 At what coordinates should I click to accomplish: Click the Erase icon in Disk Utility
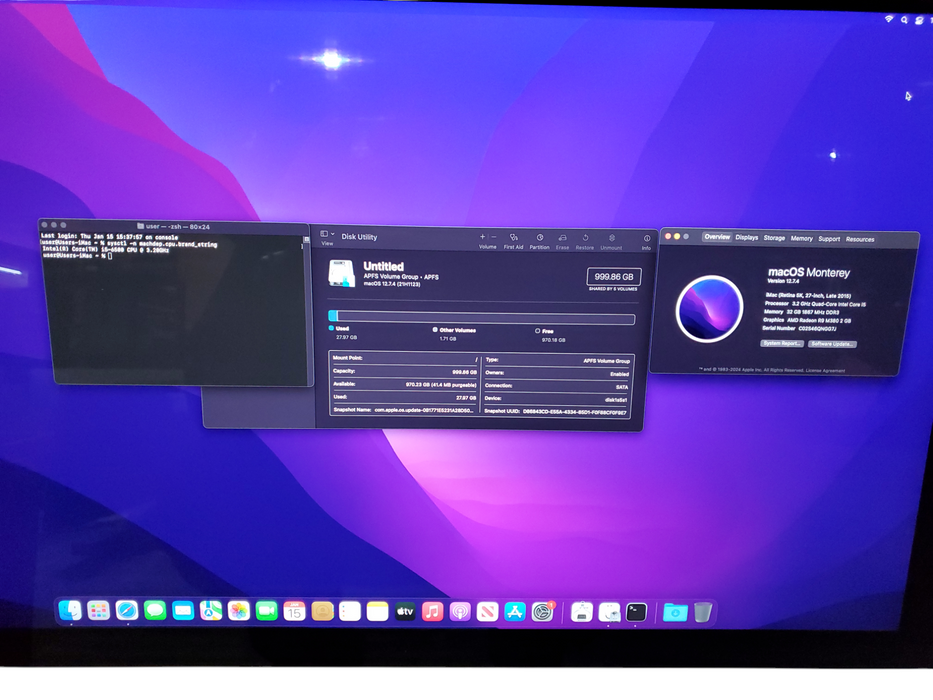562,238
